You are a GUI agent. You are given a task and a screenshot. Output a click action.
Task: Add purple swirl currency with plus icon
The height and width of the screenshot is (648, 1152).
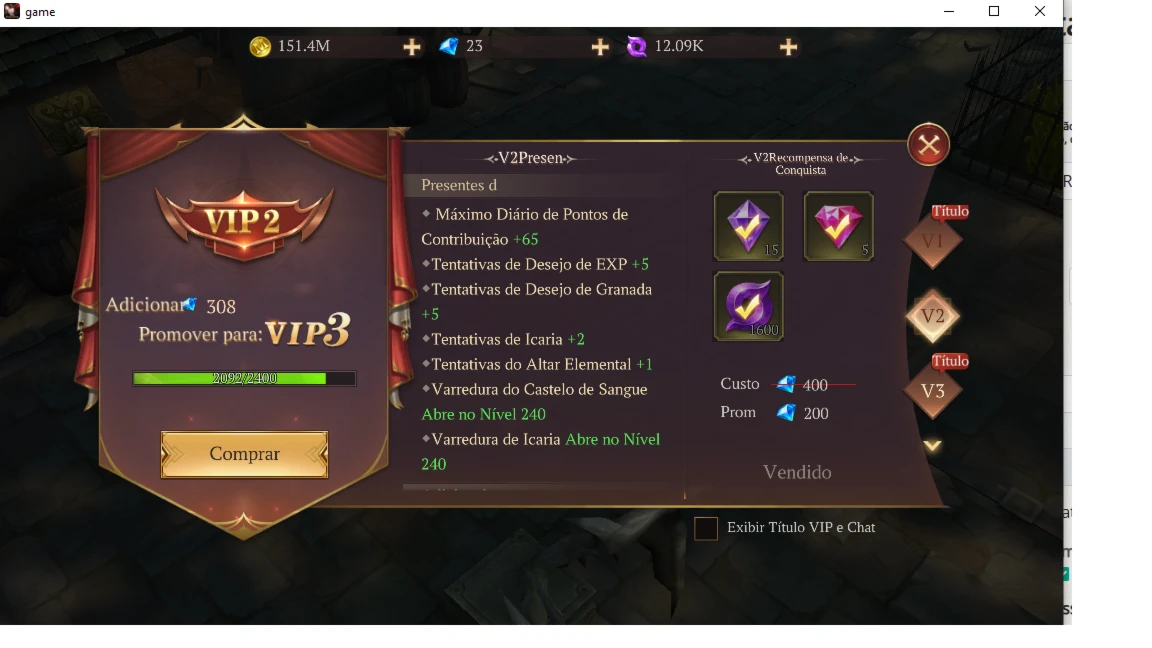pyautogui.click(x=788, y=47)
